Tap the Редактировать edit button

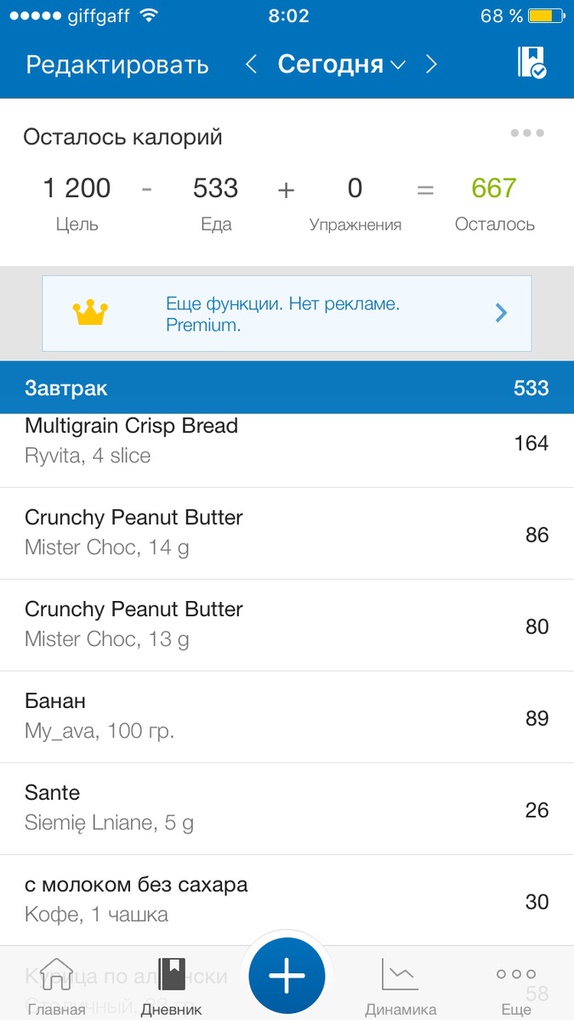[117, 65]
